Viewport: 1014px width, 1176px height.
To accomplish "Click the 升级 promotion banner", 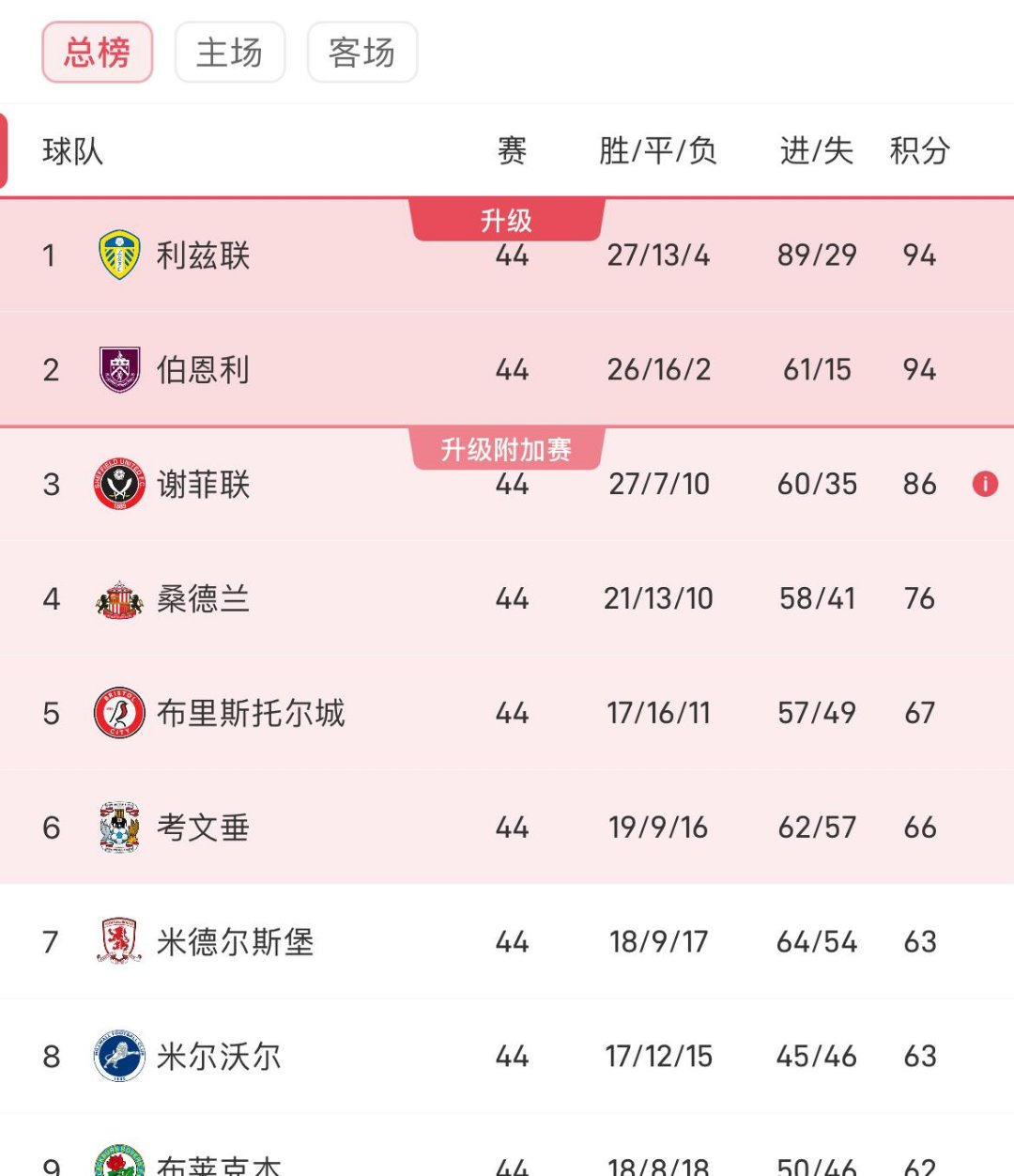I will [508, 219].
